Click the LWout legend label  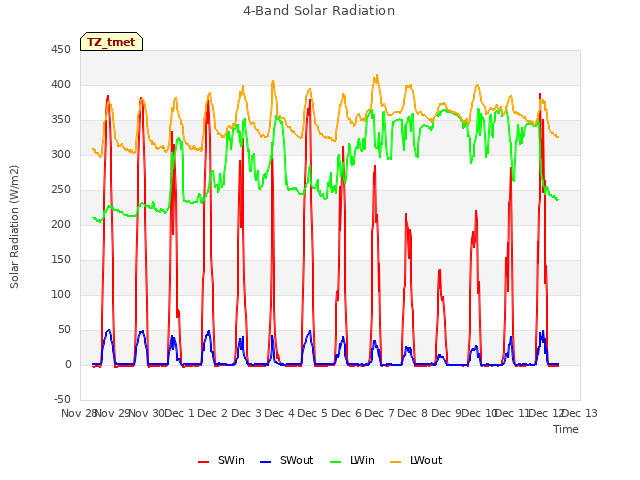pyautogui.click(x=426, y=460)
